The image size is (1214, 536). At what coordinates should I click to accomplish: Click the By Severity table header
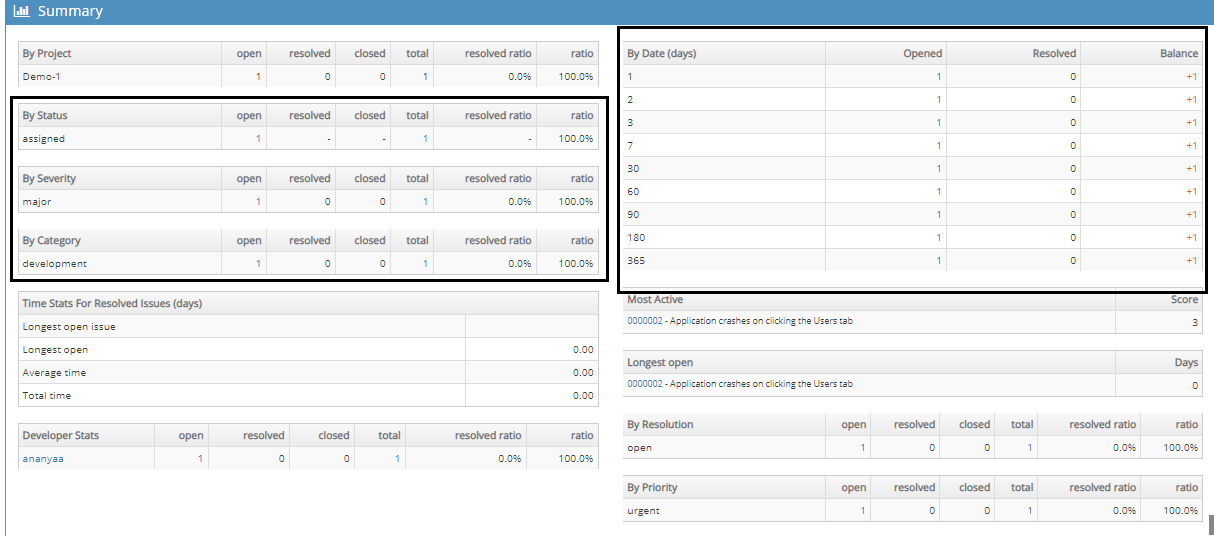[x=49, y=178]
